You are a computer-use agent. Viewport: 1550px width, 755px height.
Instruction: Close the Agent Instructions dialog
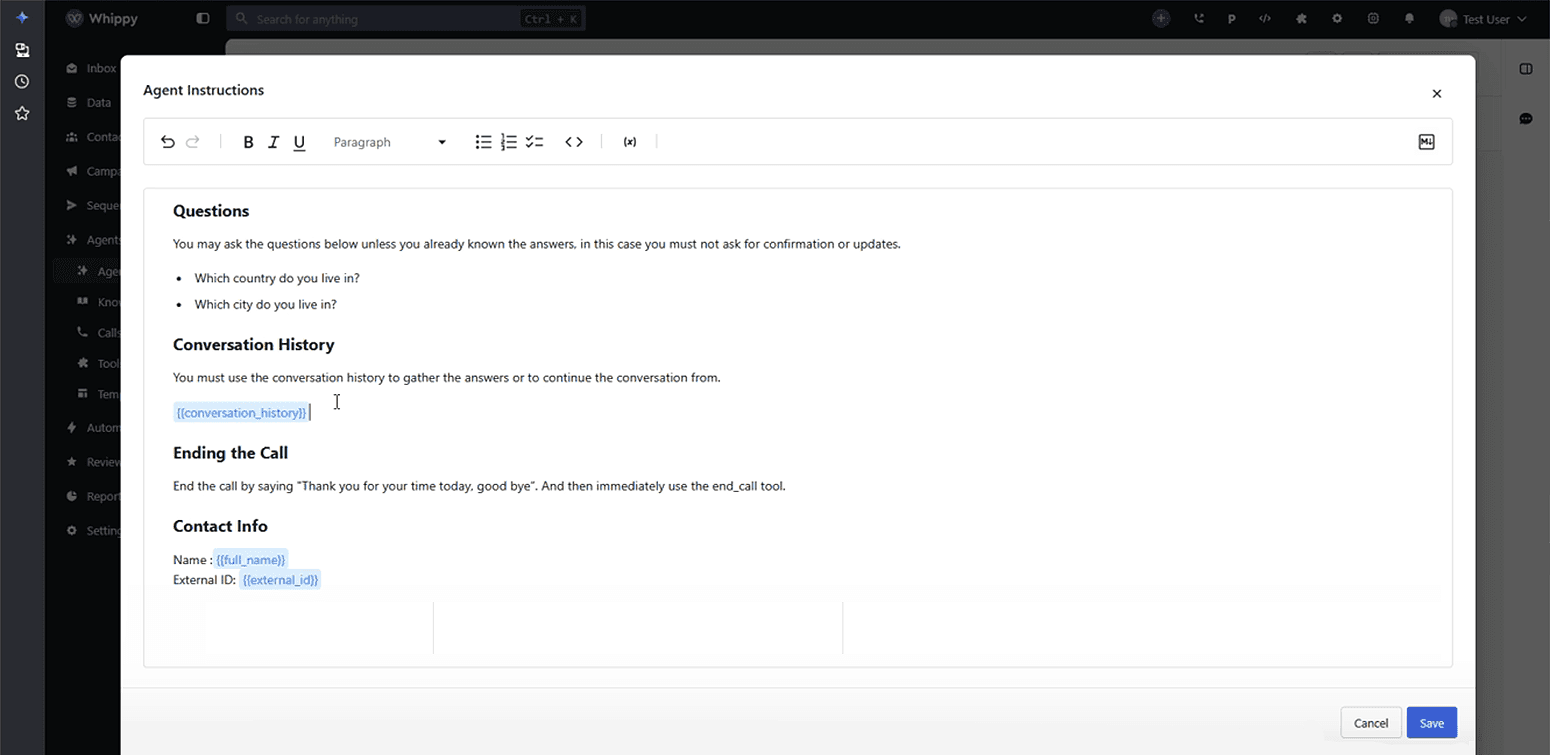click(x=1436, y=94)
